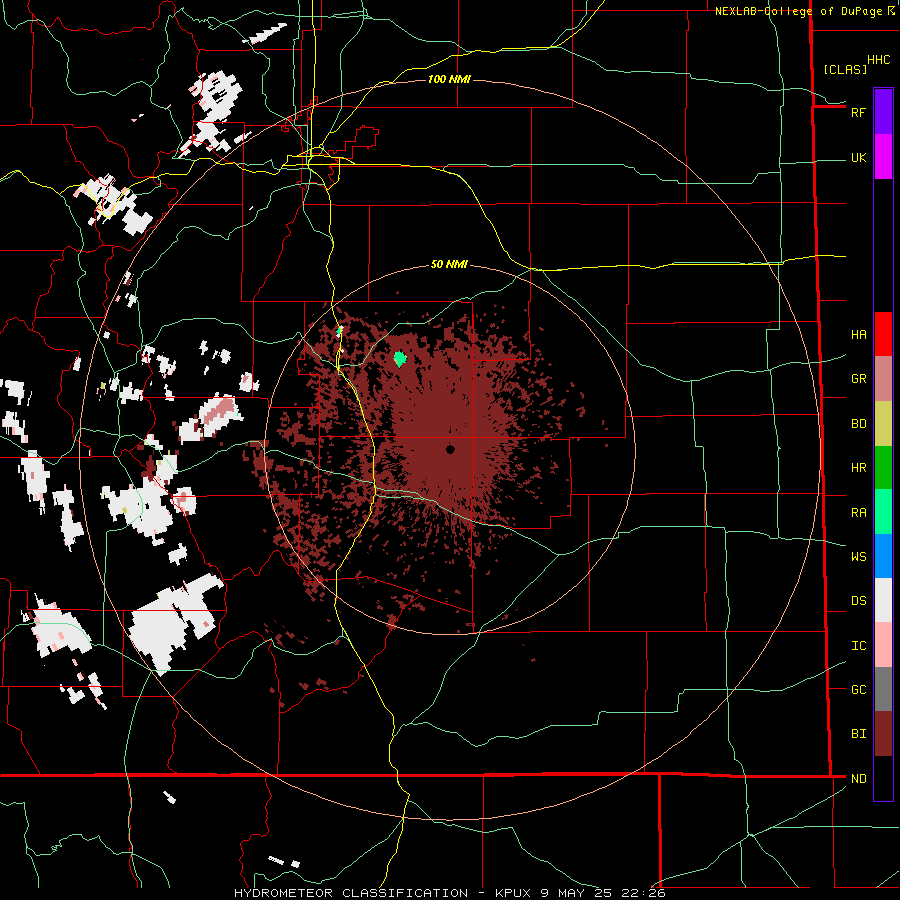
Task: Pick the dark green HR legend swatch
Action: [x=883, y=468]
